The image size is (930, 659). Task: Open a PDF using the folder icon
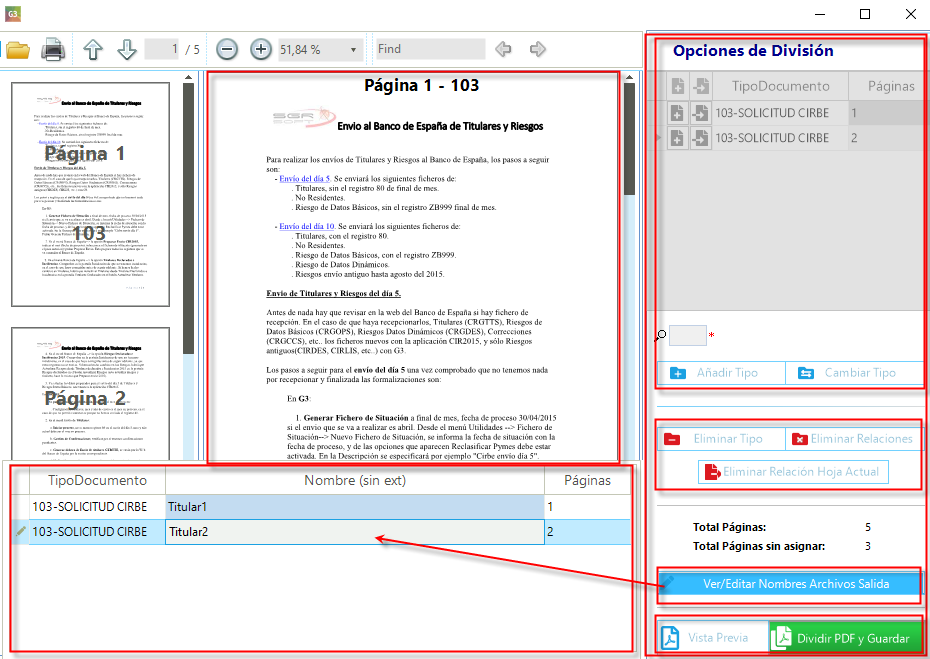click(17, 49)
